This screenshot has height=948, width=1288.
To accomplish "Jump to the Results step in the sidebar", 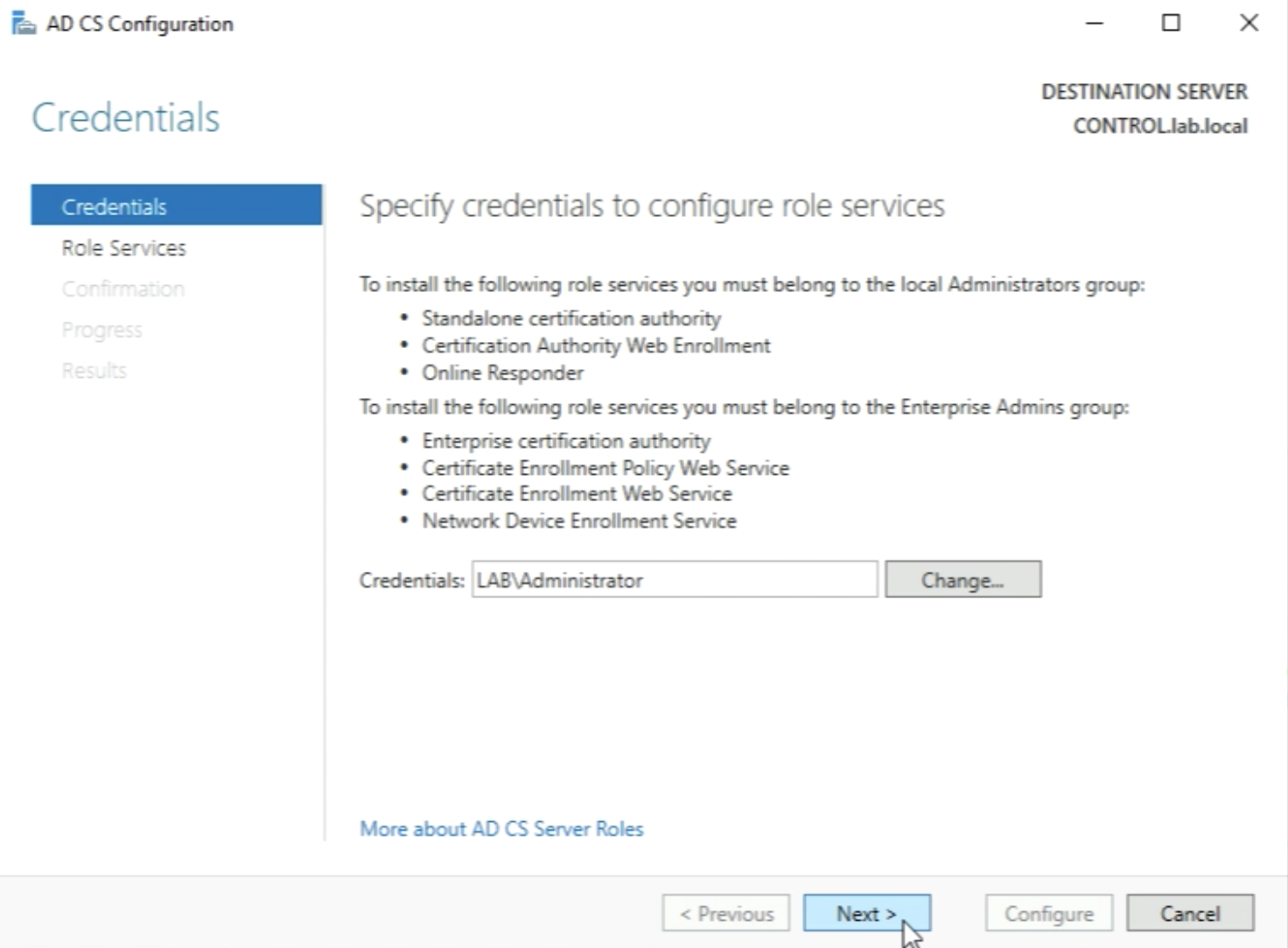I will tap(94, 371).
